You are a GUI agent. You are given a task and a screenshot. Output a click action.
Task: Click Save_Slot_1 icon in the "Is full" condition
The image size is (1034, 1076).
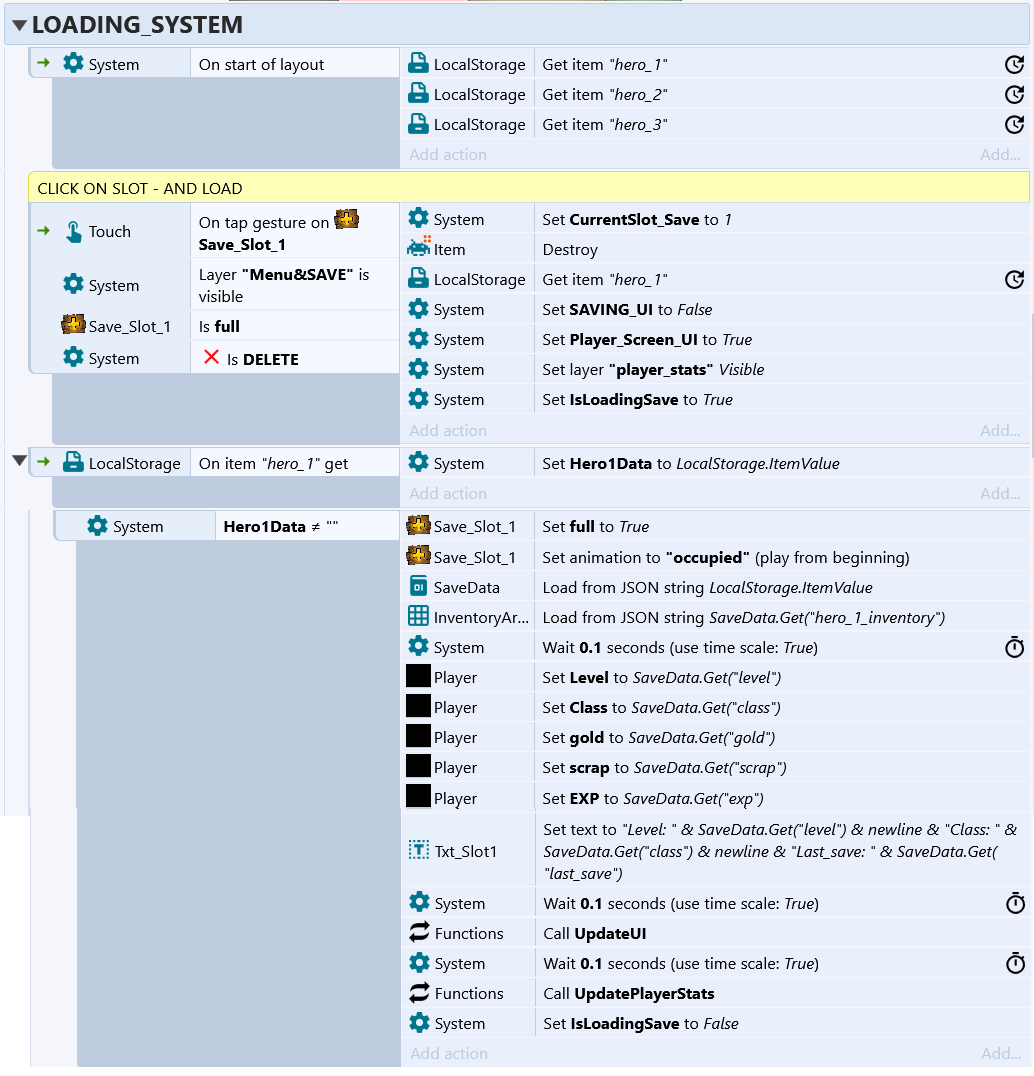coord(73,326)
